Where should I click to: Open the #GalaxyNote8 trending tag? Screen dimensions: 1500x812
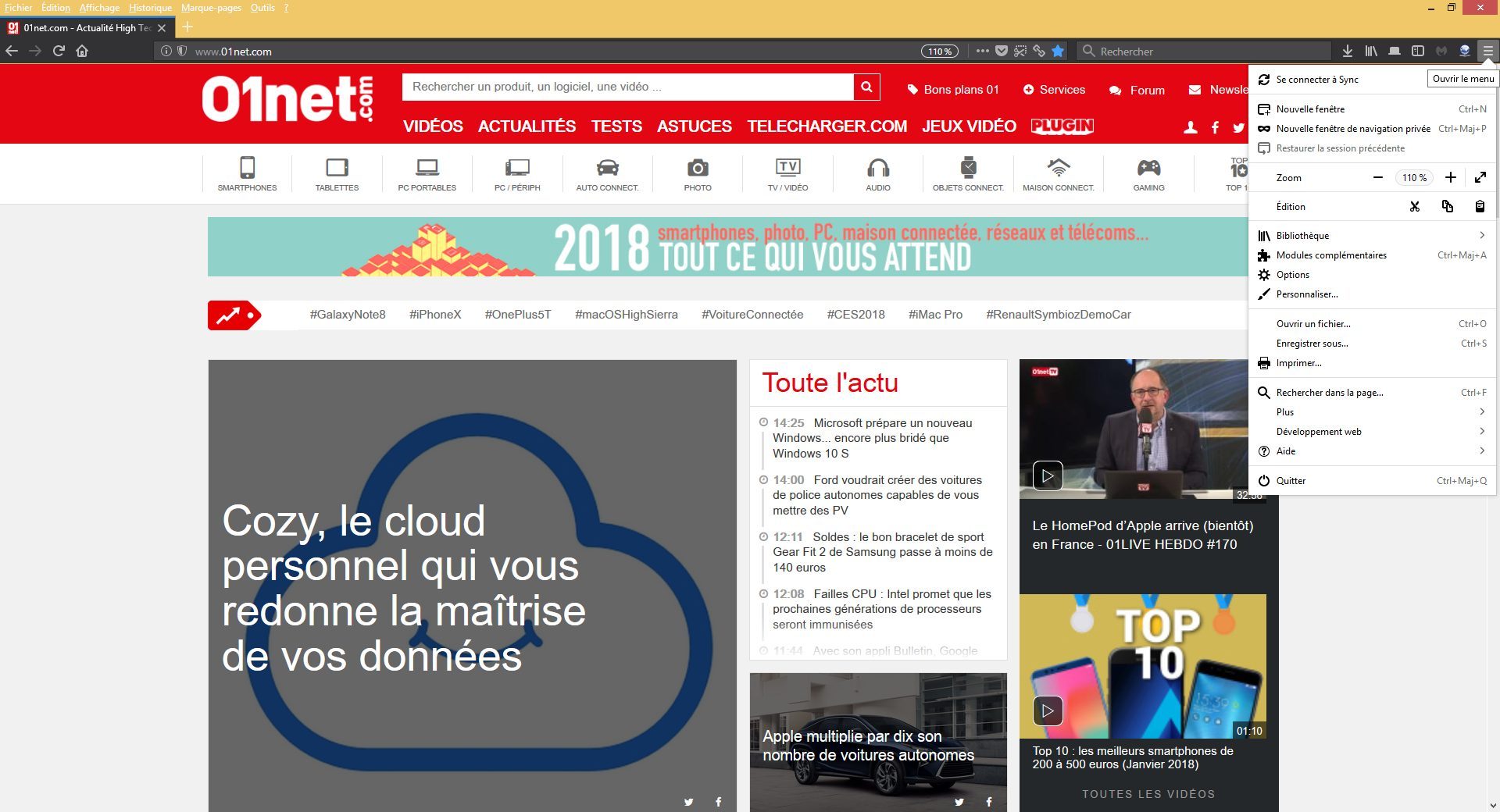pyautogui.click(x=348, y=315)
